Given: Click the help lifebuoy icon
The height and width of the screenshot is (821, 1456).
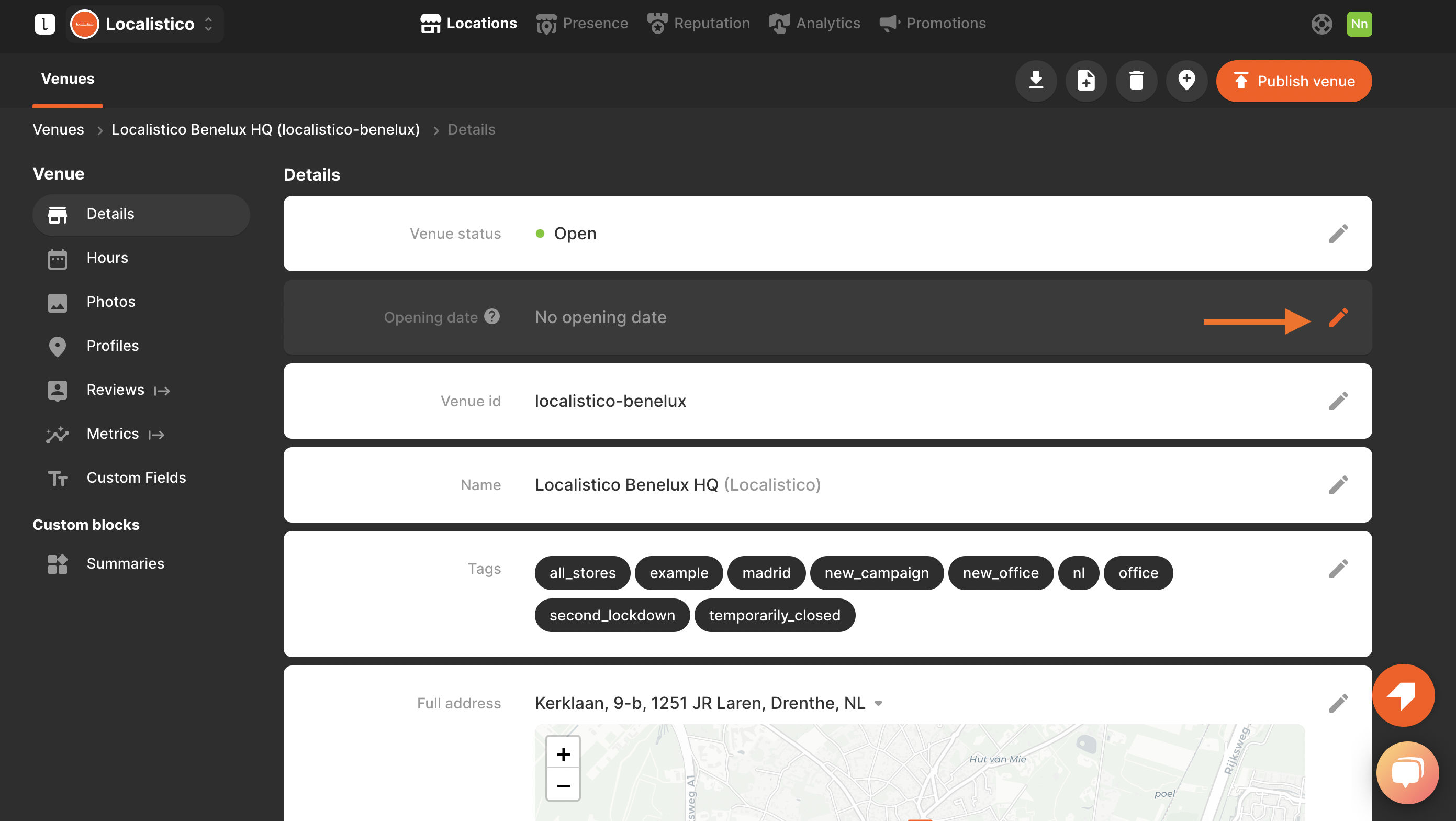Looking at the screenshot, I should (1321, 24).
